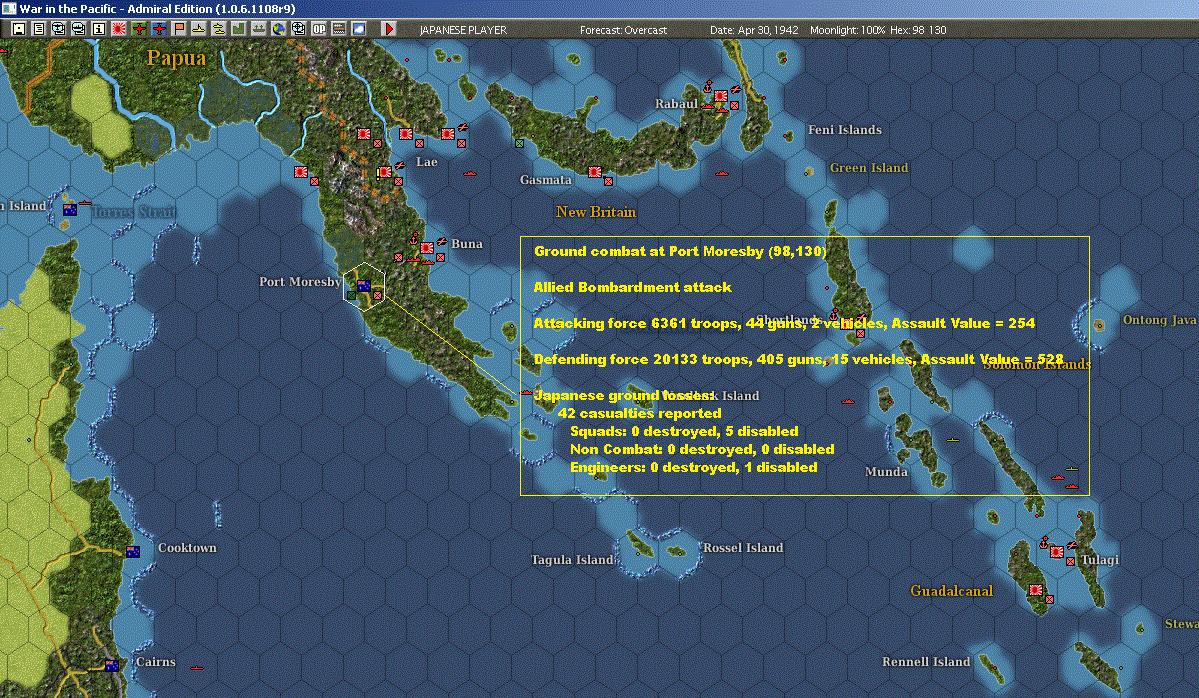The height and width of the screenshot is (698, 1199).
Task: Click the Rabaul map label
Action: (676, 103)
